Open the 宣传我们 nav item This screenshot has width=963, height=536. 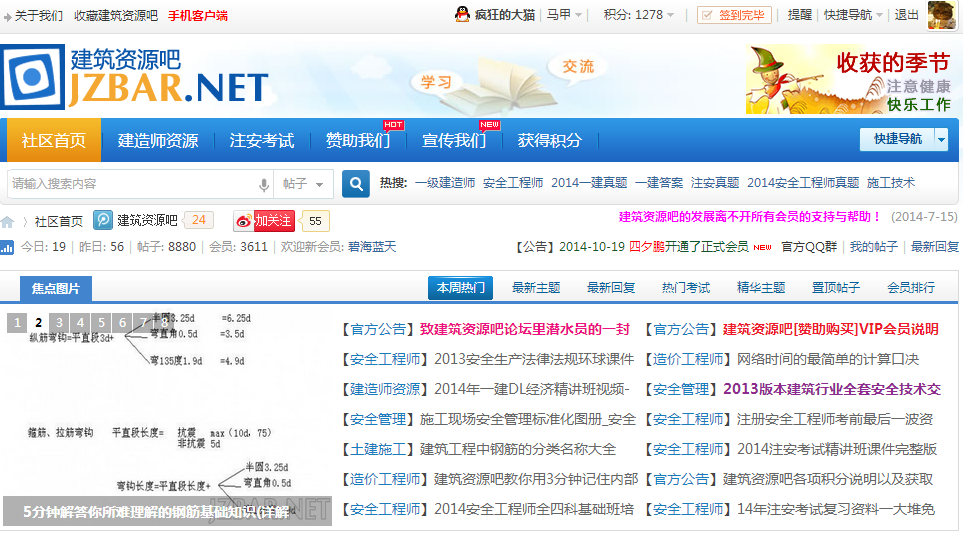454,141
